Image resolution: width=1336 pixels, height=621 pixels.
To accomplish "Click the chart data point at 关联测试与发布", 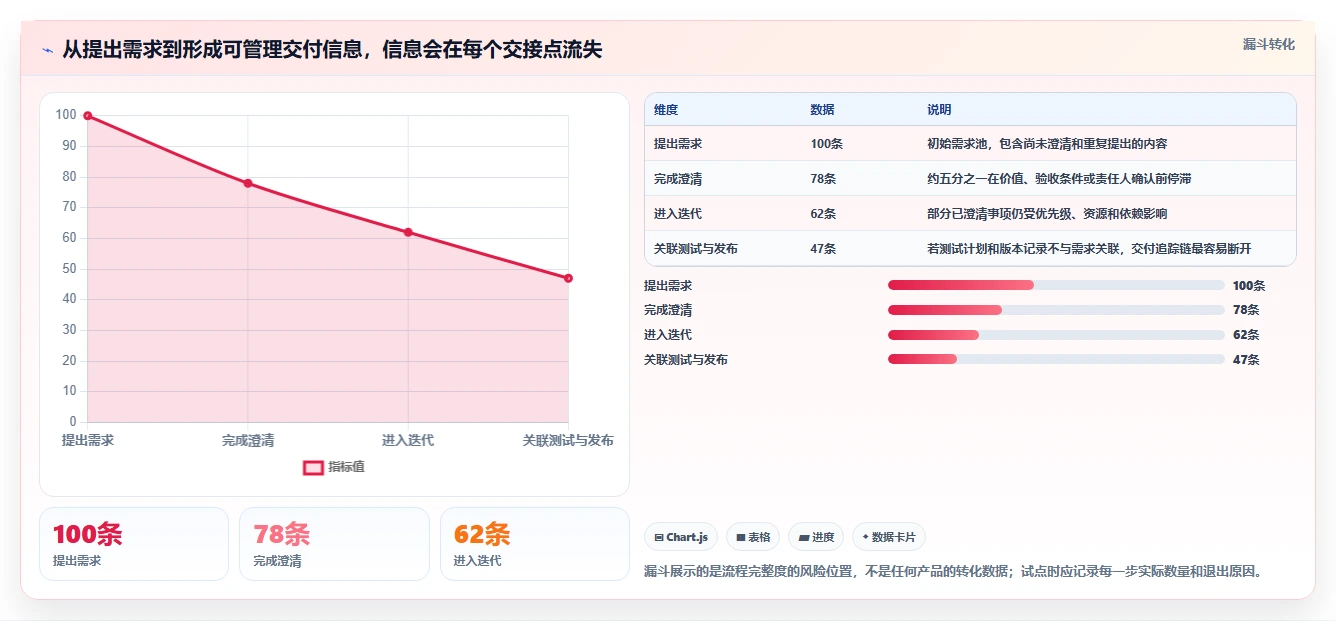I will 568,278.
